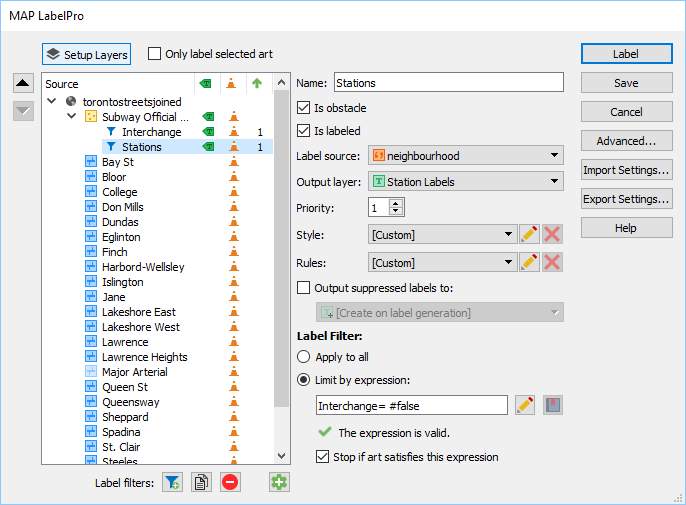Select the Apply to all radio
The height and width of the screenshot is (505, 686).
pyautogui.click(x=303, y=357)
